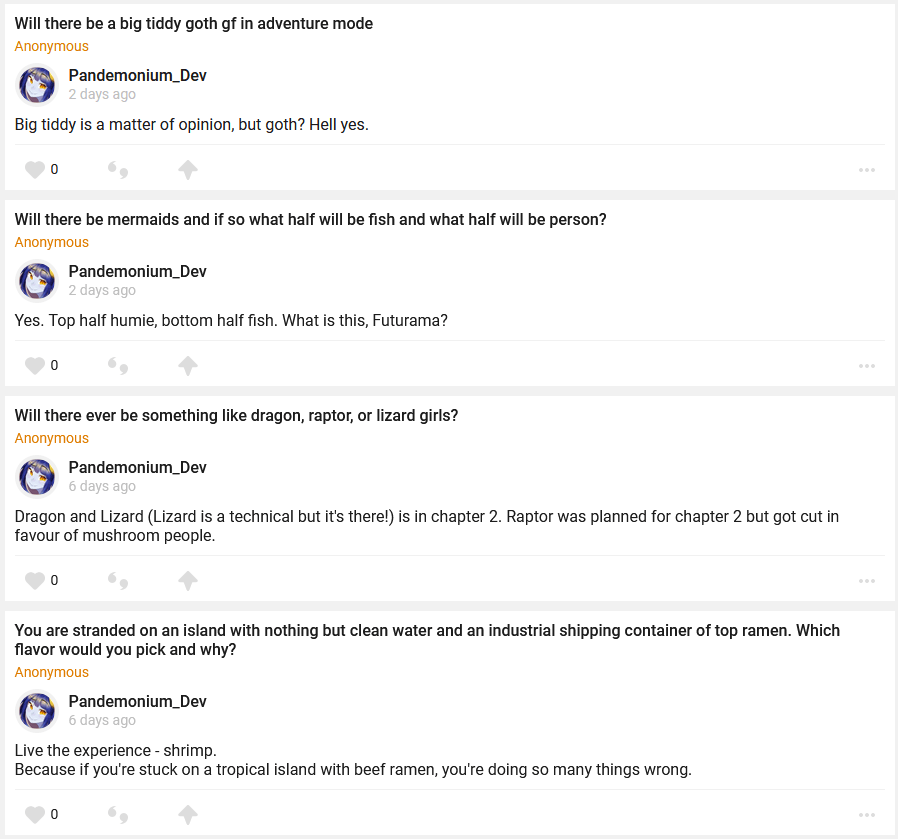Viewport: 898px width, 839px height.
Task: Share the lizard girls answer via arrow
Action: (x=188, y=581)
